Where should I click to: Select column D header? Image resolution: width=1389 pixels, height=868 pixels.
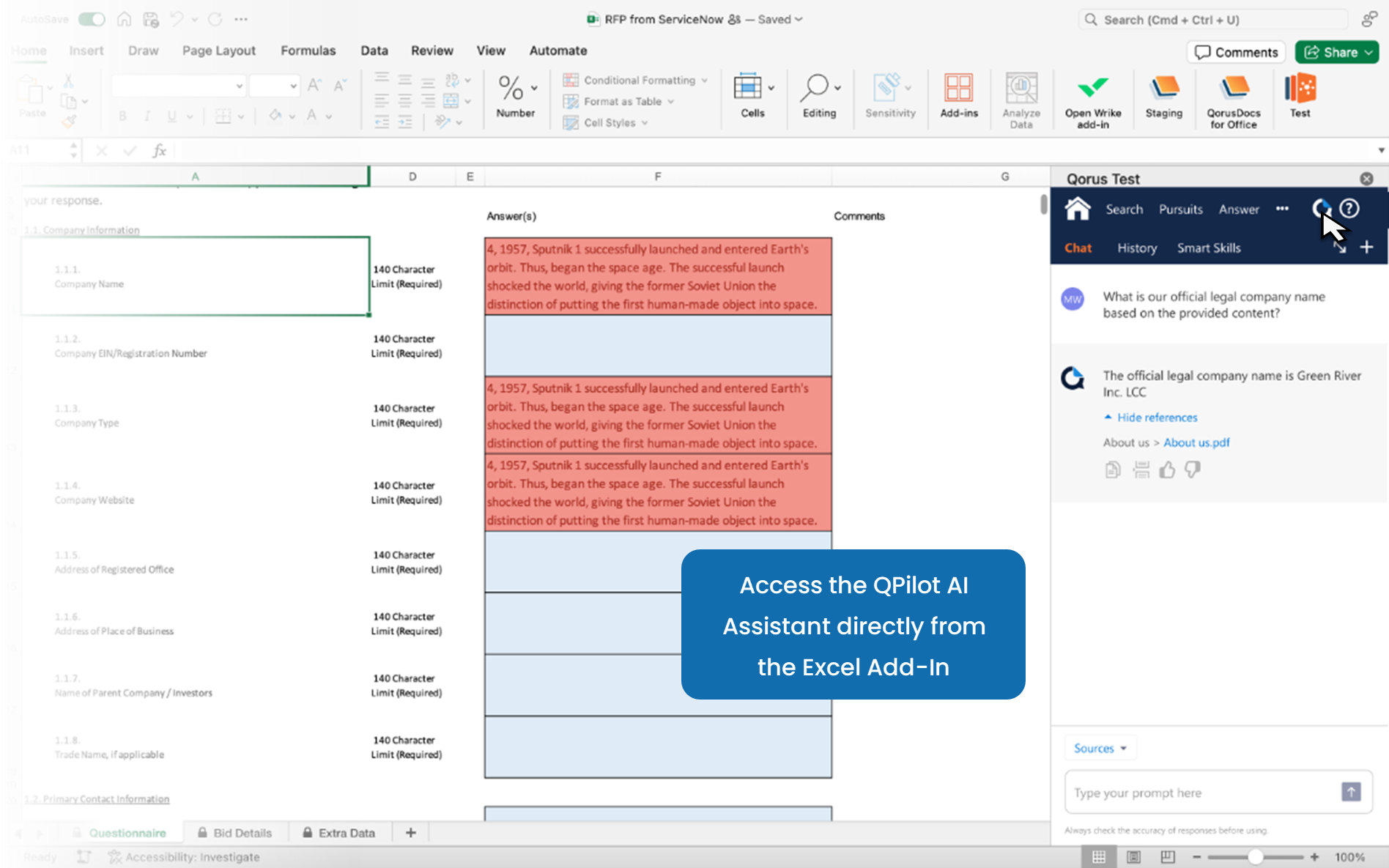[x=412, y=177]
